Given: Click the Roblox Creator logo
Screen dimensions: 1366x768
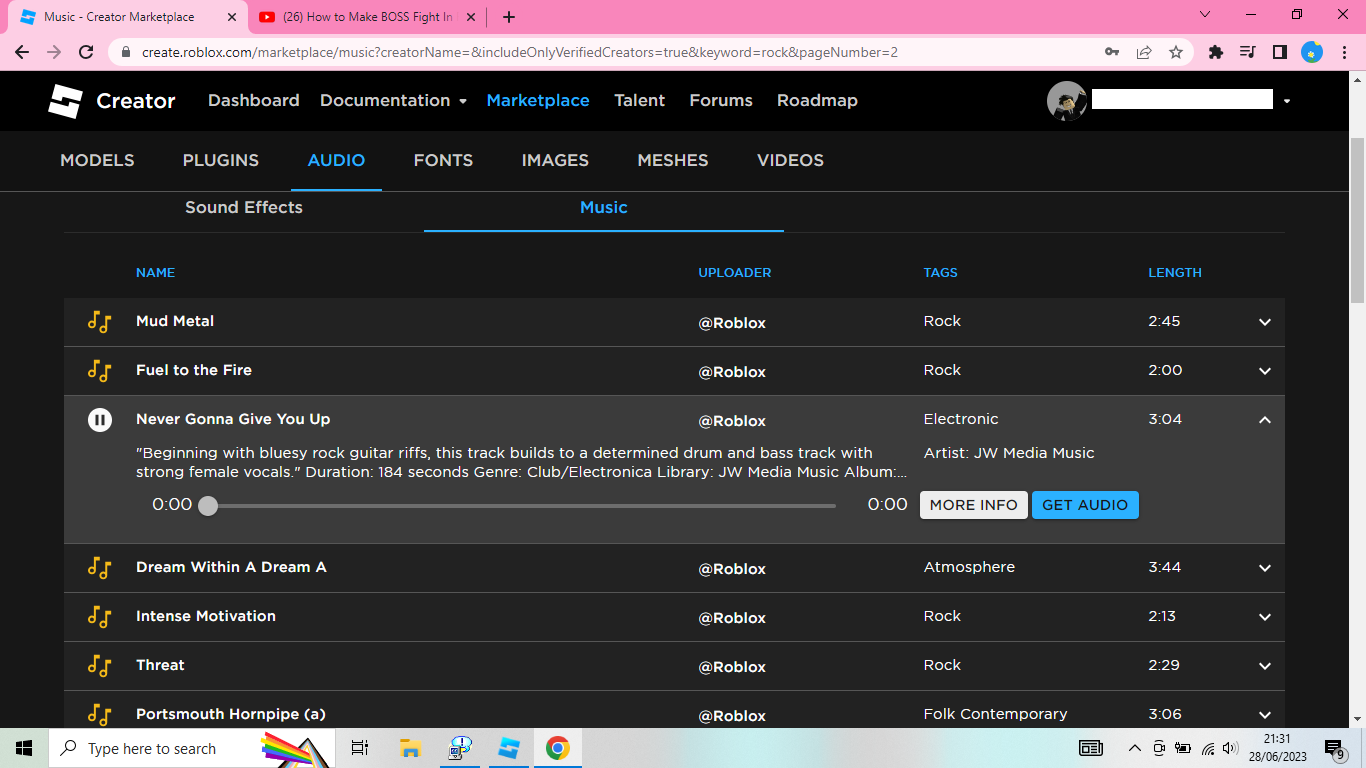Looking at the screenshot, I should 111,101.
